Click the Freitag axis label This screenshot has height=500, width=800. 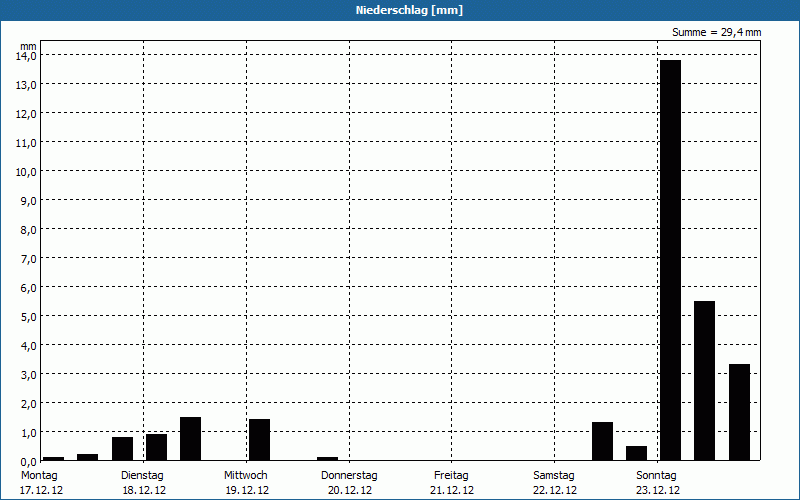pyautogui.click(x=451, y=475)
